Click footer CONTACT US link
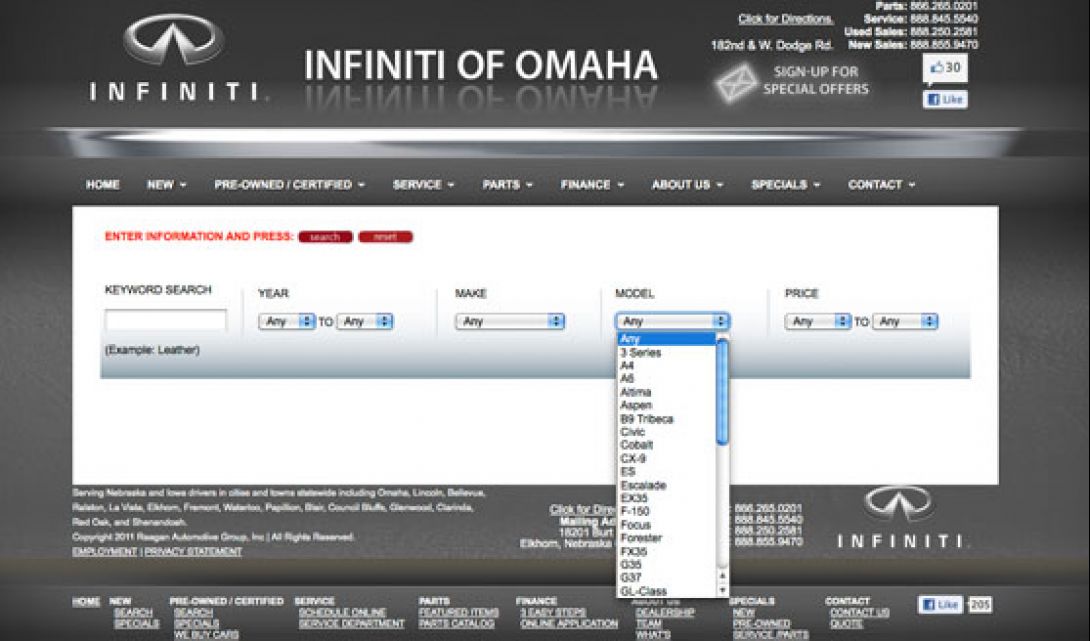 tap(860, 612)
